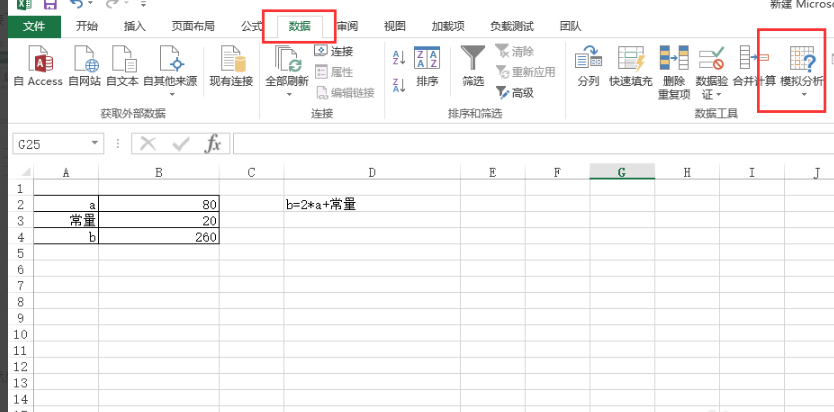Viewport: 834px width, 412px height.
Task: Select cell with value 20
Action: tap(159, 221)
